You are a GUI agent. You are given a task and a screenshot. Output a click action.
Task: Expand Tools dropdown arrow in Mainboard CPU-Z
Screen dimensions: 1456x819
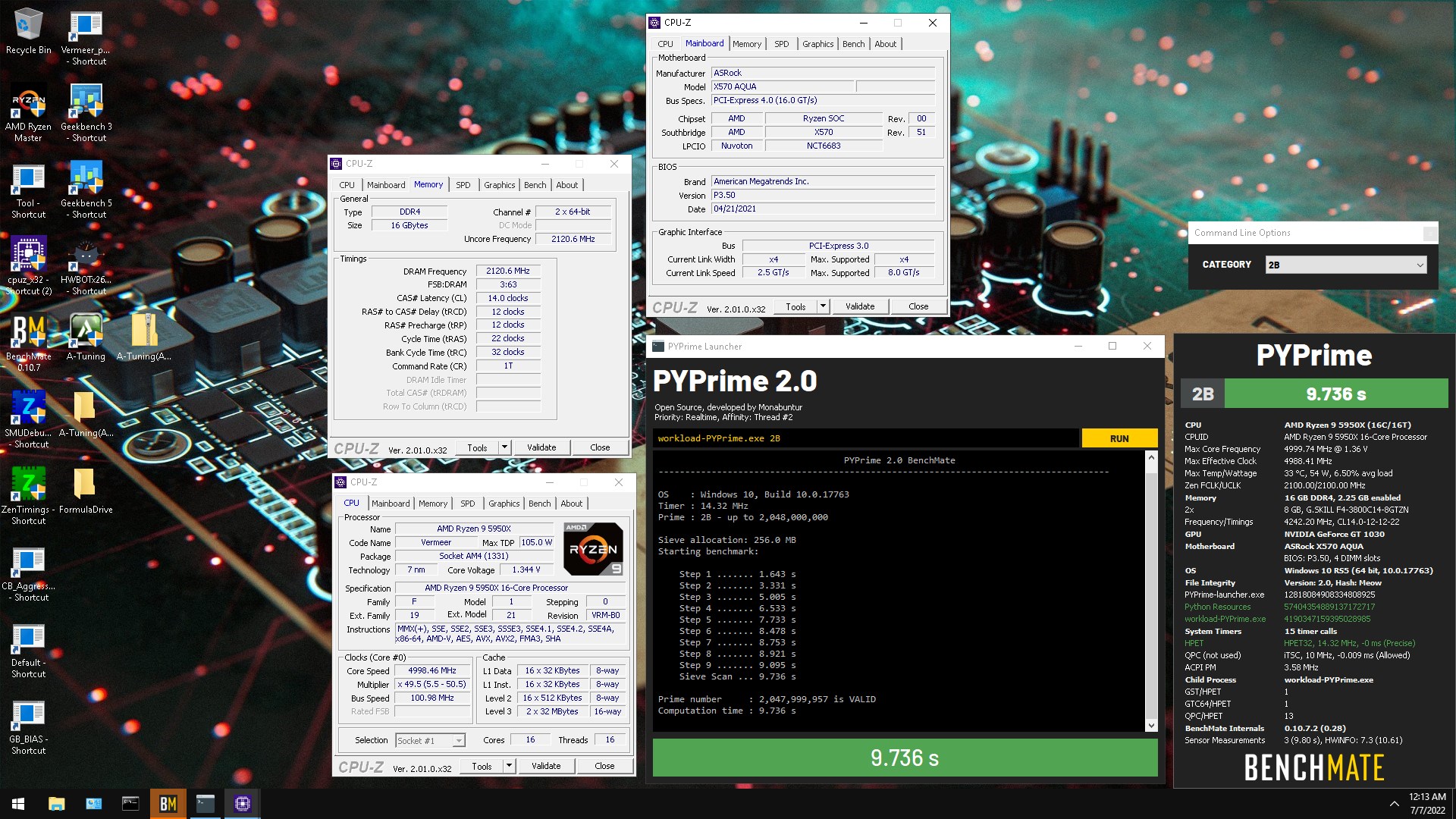click(x=823, y=306)
